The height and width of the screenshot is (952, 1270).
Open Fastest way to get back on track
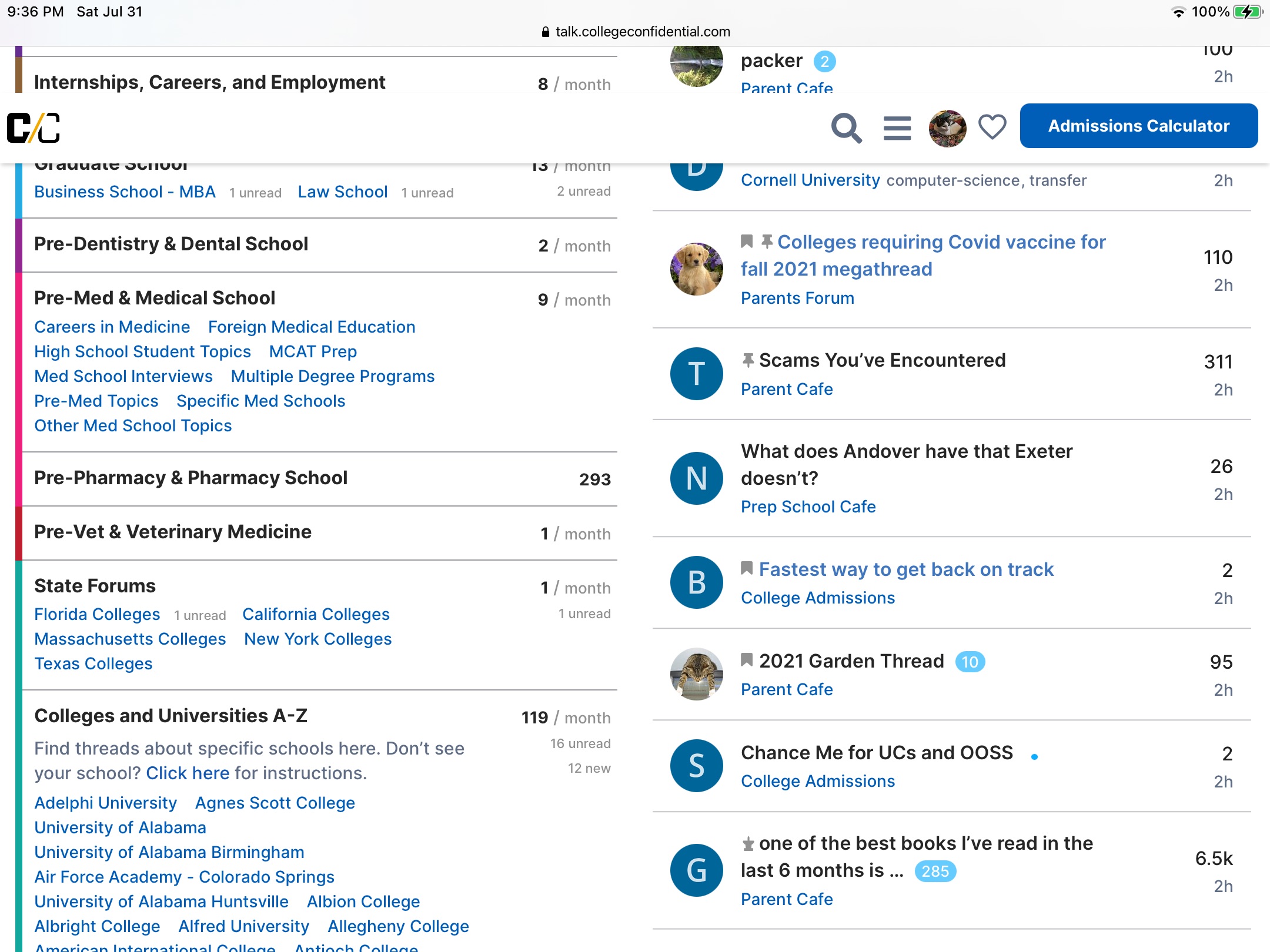906,569
